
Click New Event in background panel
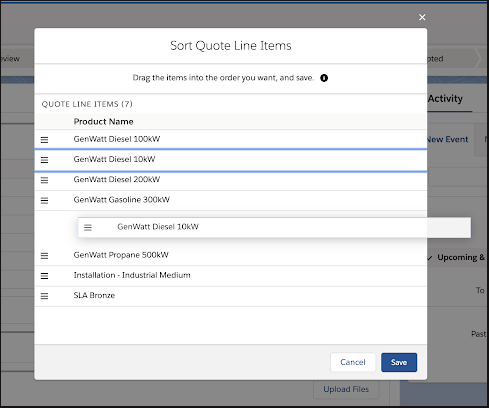447,139
